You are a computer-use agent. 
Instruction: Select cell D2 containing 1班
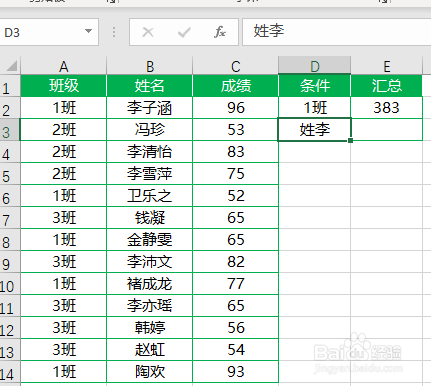[314, 108]
